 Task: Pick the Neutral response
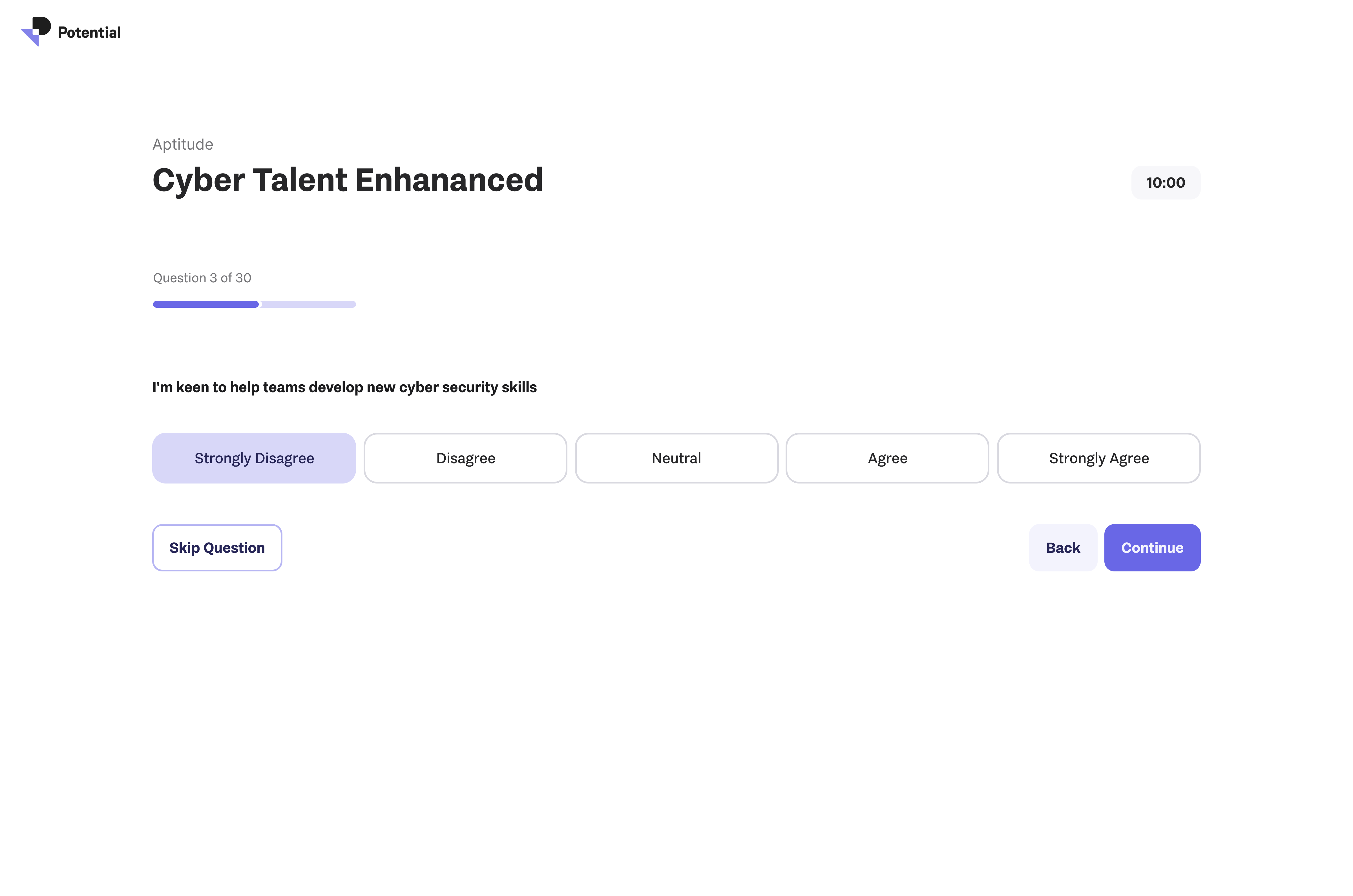[676, 458]
